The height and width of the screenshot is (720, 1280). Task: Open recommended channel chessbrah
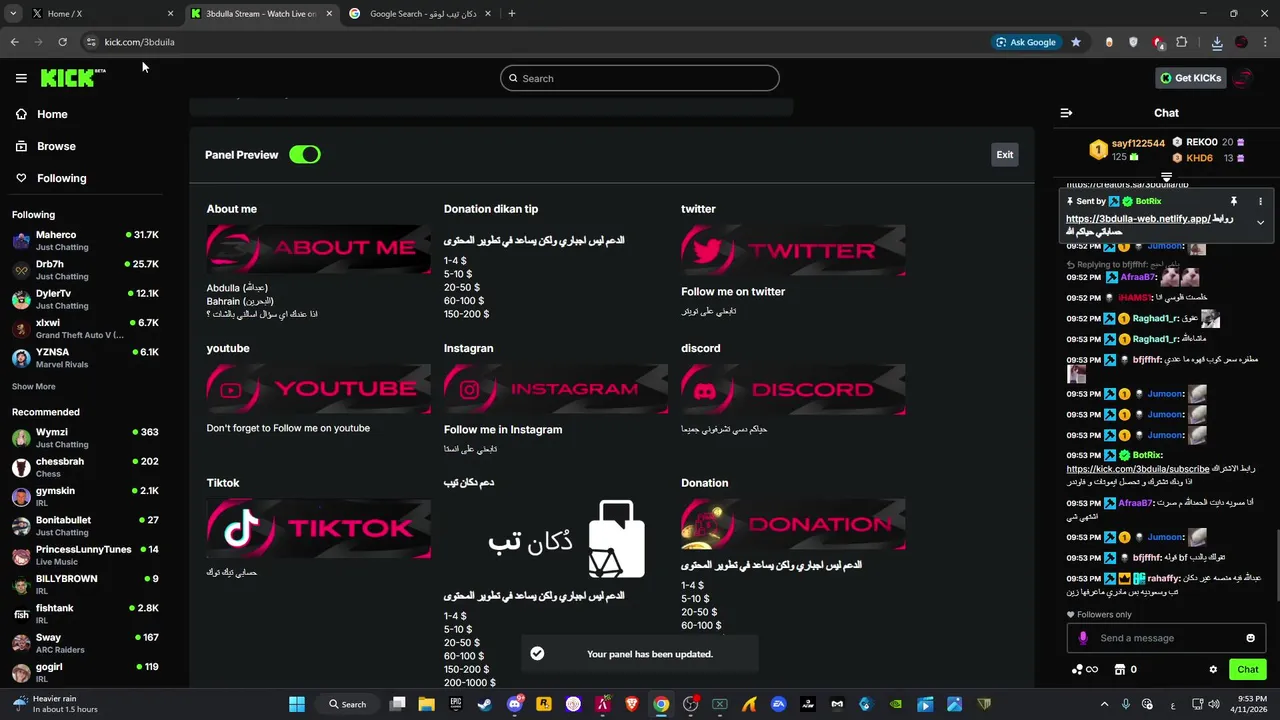[x=85, y=467]
